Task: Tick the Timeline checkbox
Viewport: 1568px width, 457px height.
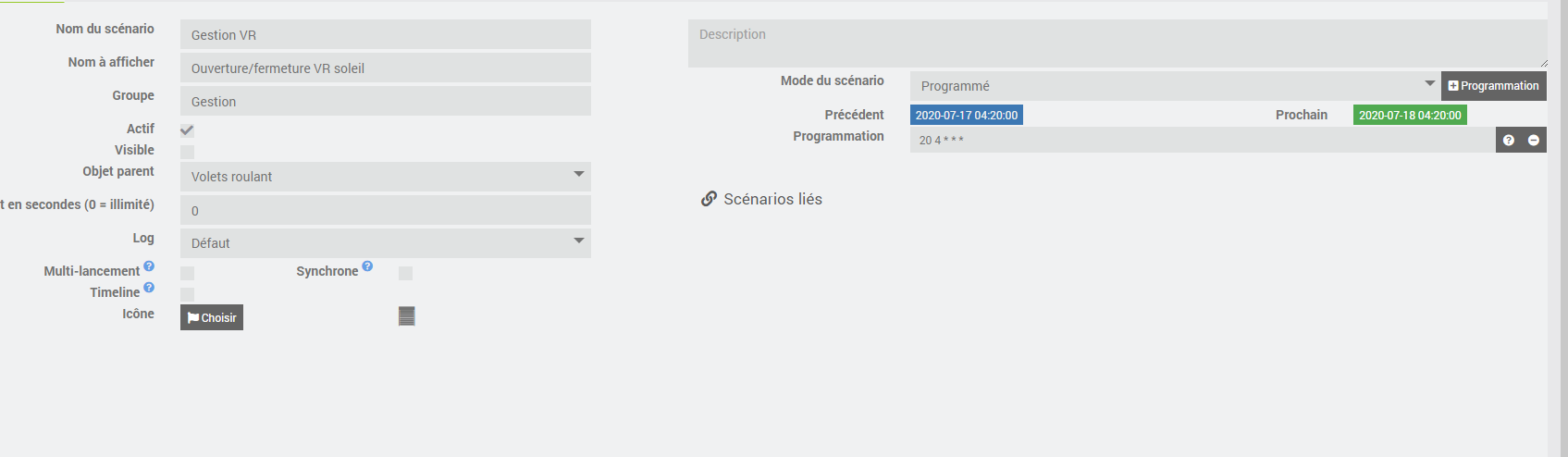Action: [x=187, y=294]
